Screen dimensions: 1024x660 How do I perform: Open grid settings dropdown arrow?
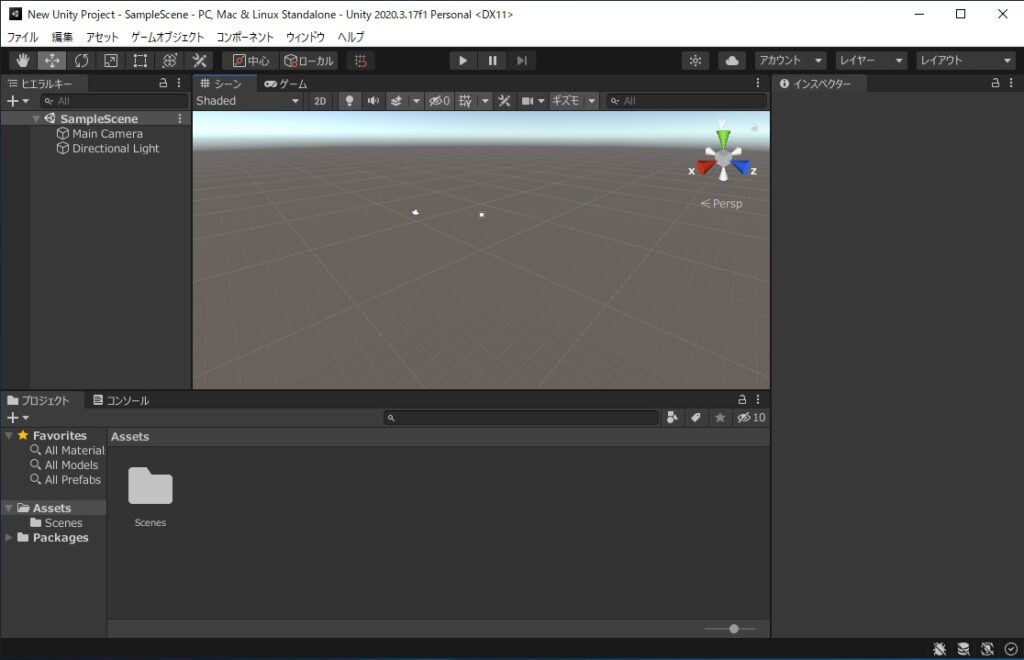tap(485, 101)
